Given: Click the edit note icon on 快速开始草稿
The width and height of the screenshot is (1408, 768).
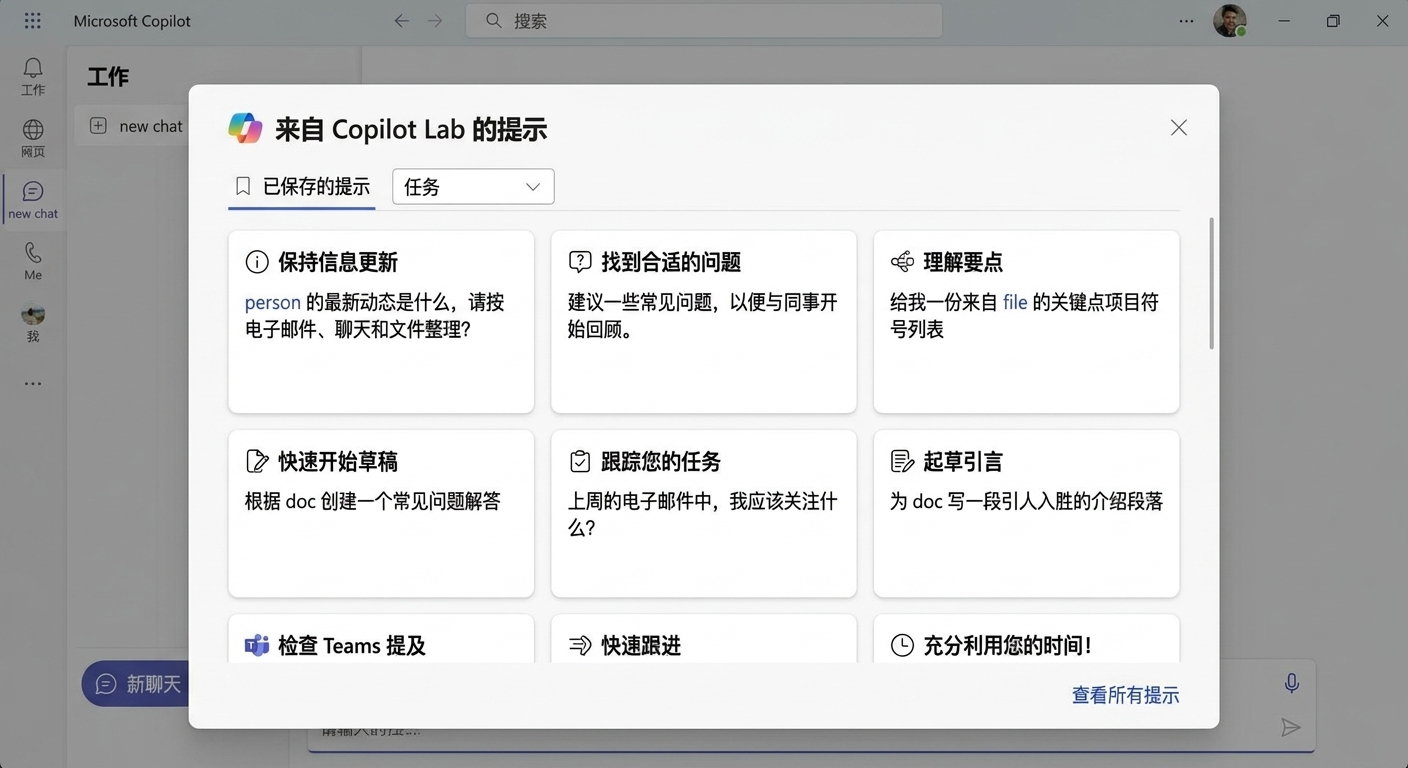Looking at the screenshot, I should coord(257,461).
